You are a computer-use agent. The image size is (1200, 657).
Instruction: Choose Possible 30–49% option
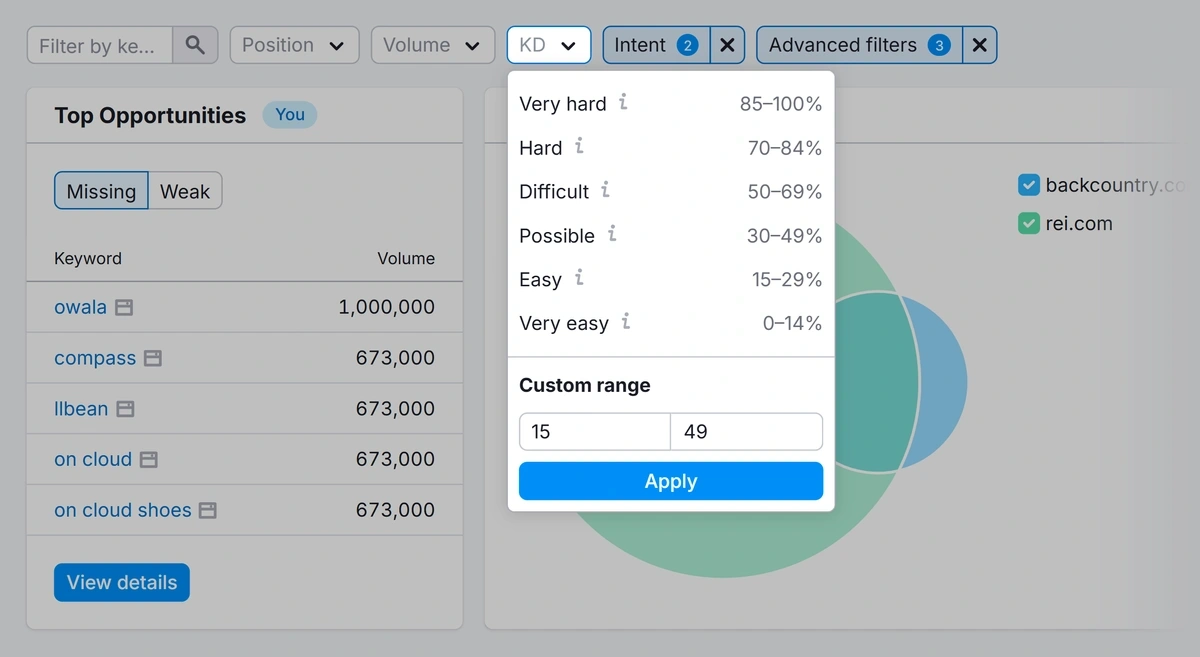pyautogui.click(x=671, y=235)
